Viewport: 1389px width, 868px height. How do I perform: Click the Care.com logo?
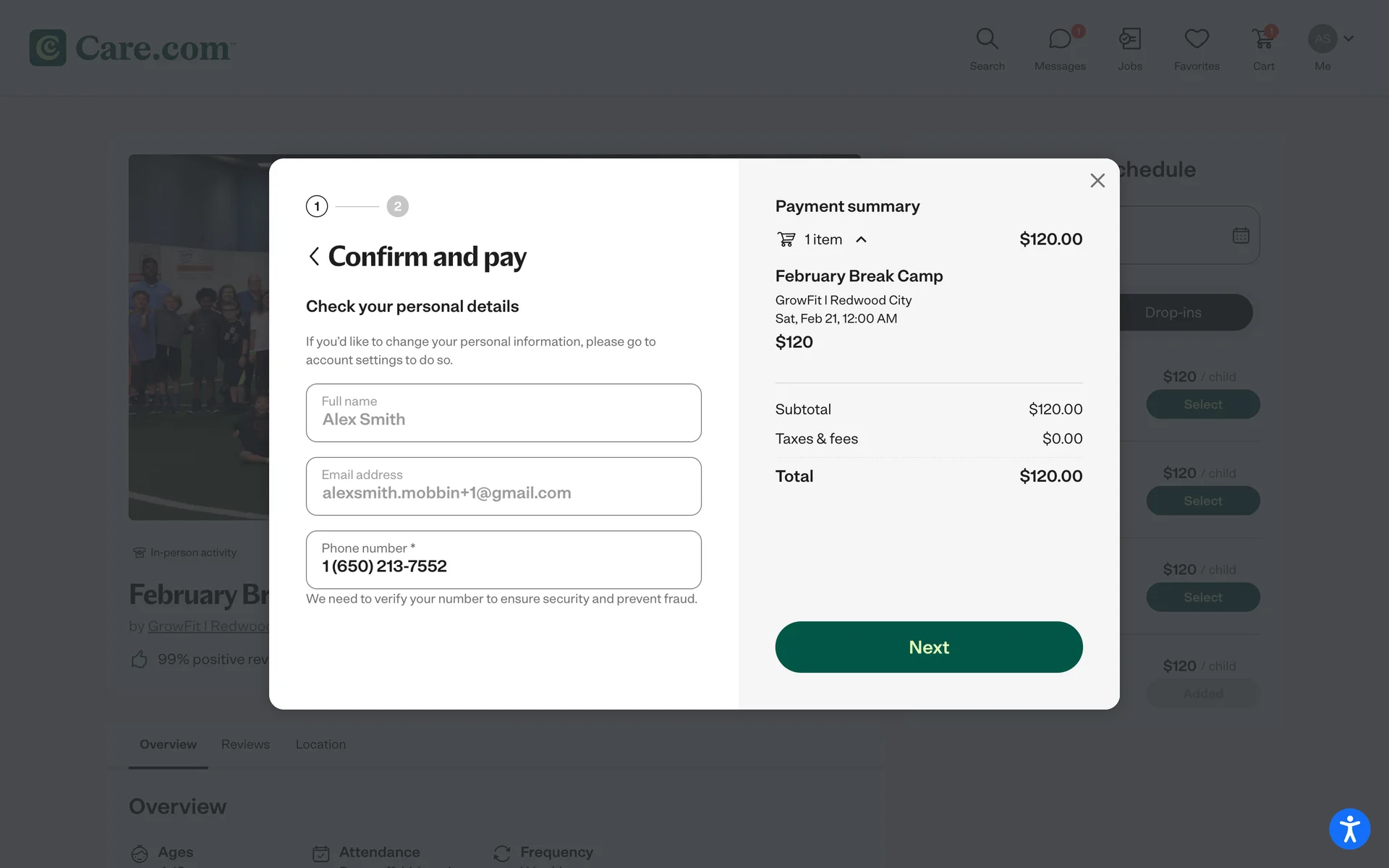click(132, 48)
